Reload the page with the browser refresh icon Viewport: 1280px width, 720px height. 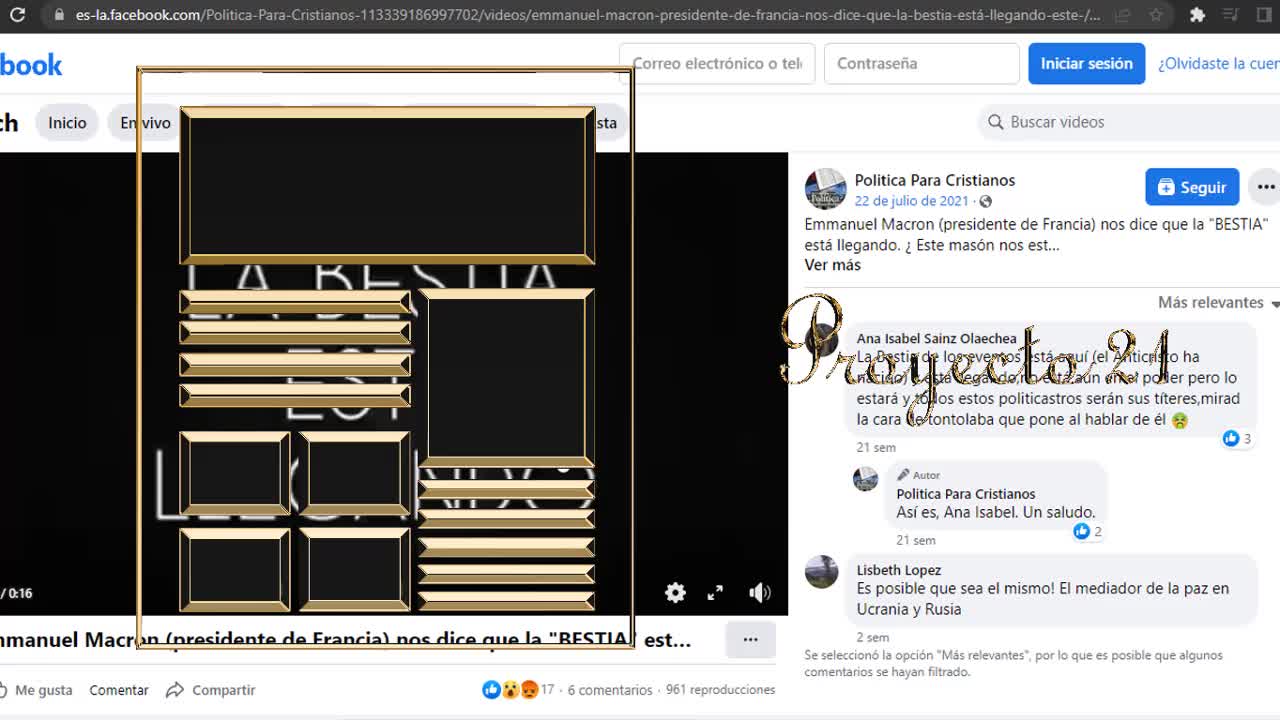tap(17, 15)
